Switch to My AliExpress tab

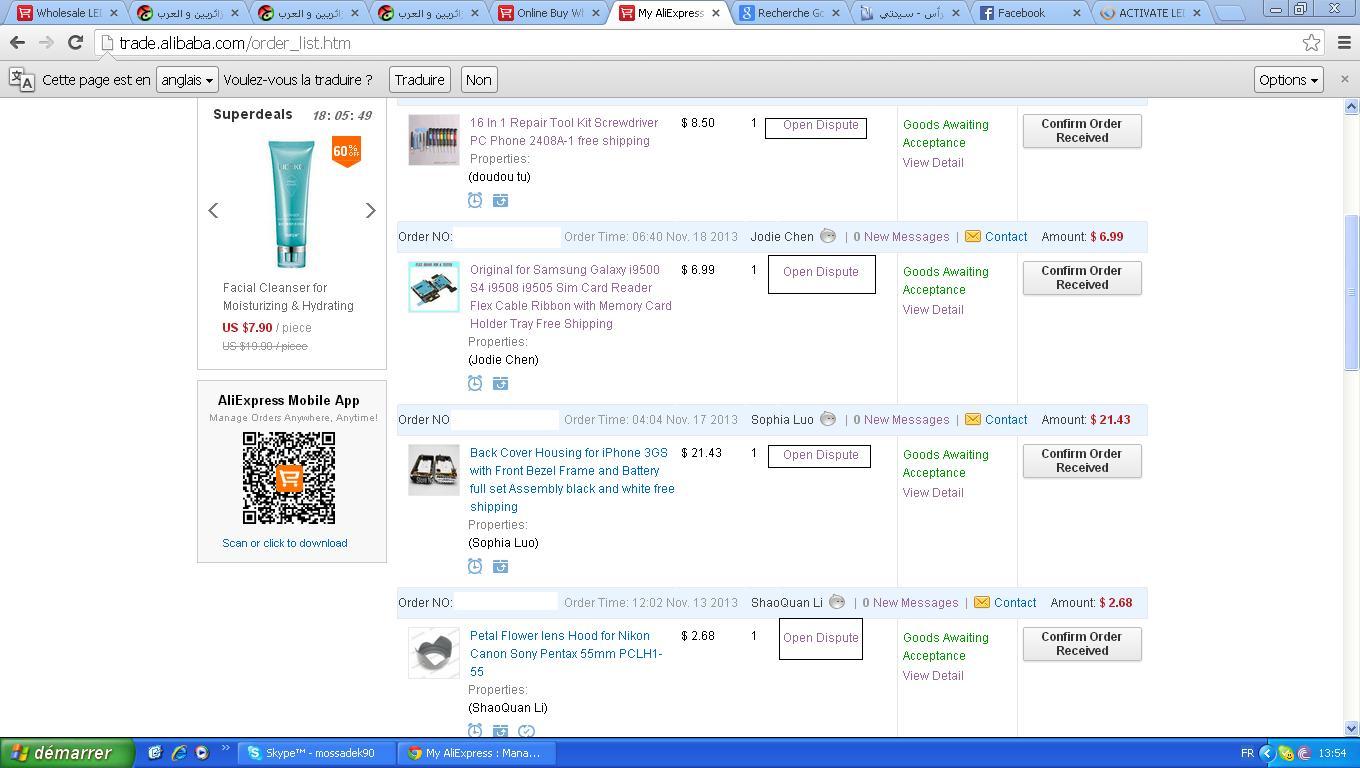coord(670,13)
